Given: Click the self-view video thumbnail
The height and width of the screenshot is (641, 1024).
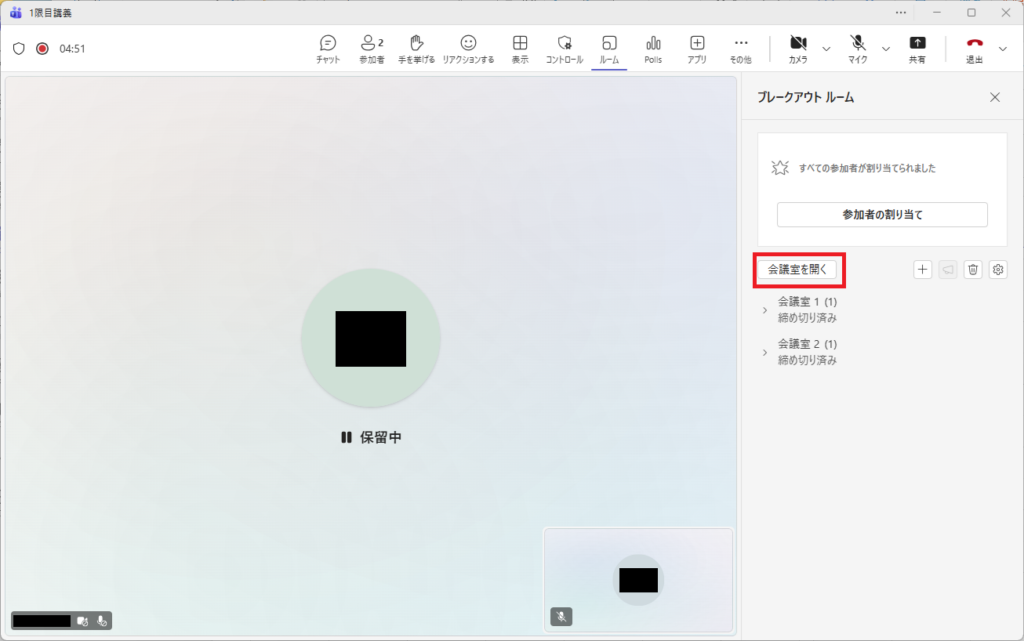Looking at the screenshot, I should pyautogui.click(x=638, y=579).
